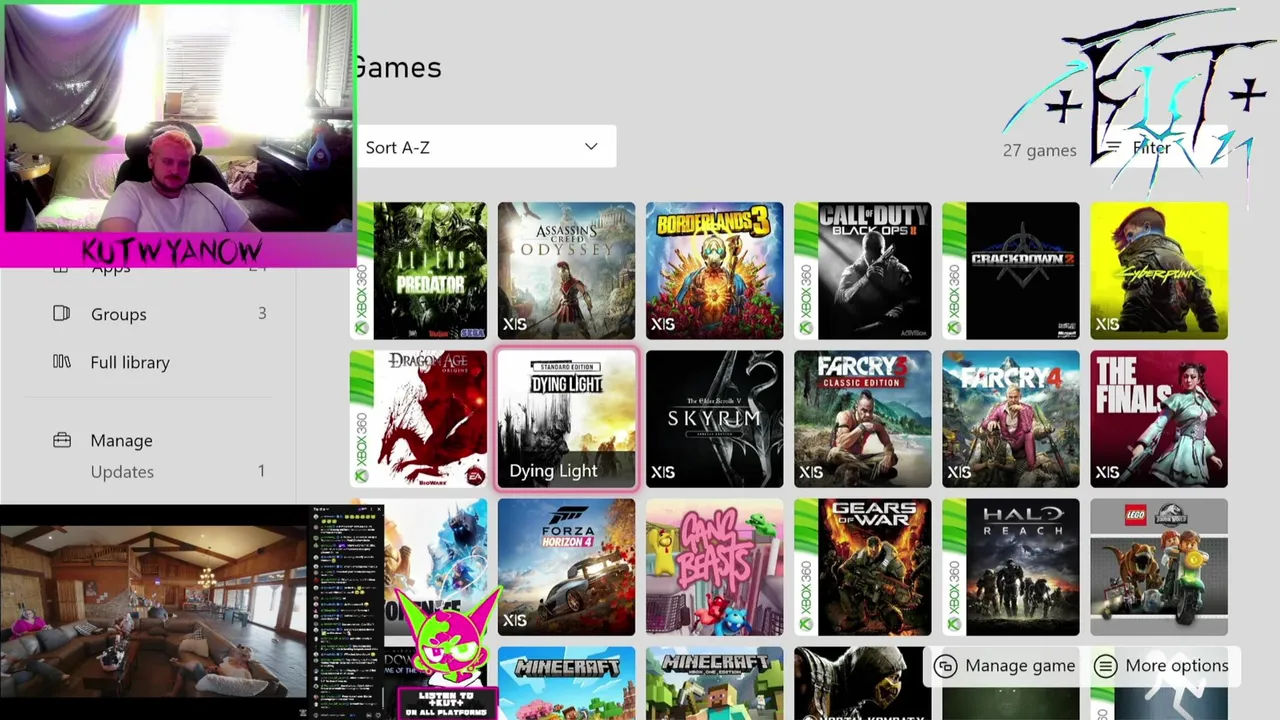The image size is (1280, 720).
Task: Open the Cyberpunk game tile
Action: (1158, 271)
